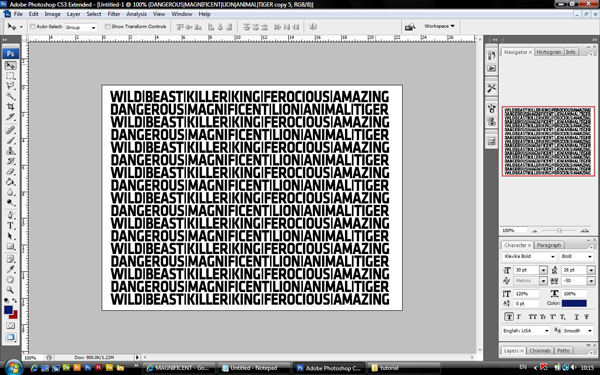
Task: Enable Show Transform Controls checkbox
Action: click(108, 27)
